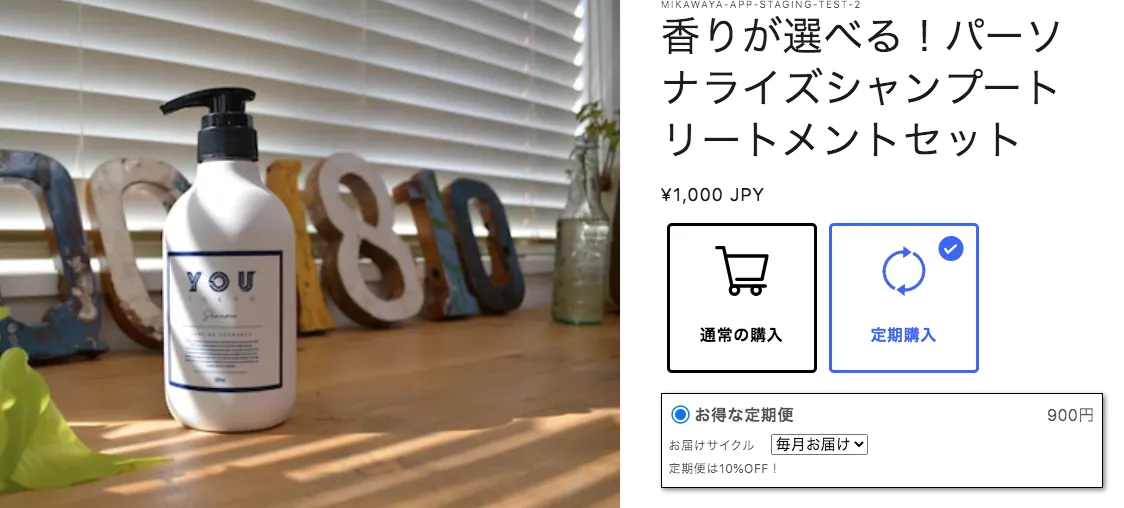Click the YOU label on the bottle

pos(221,281)
